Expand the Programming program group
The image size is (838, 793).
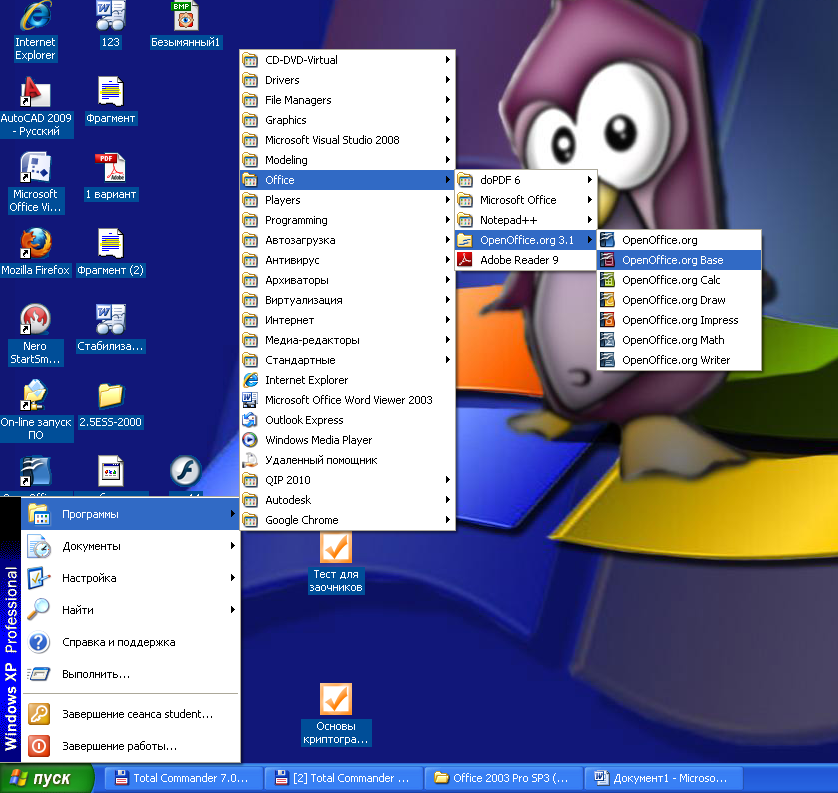(347, 220)
